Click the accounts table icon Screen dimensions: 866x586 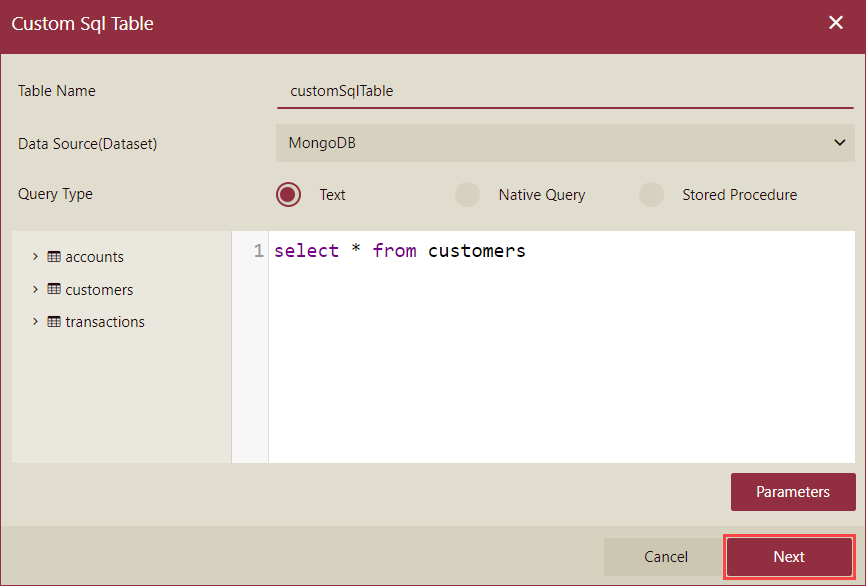[54, 257]
